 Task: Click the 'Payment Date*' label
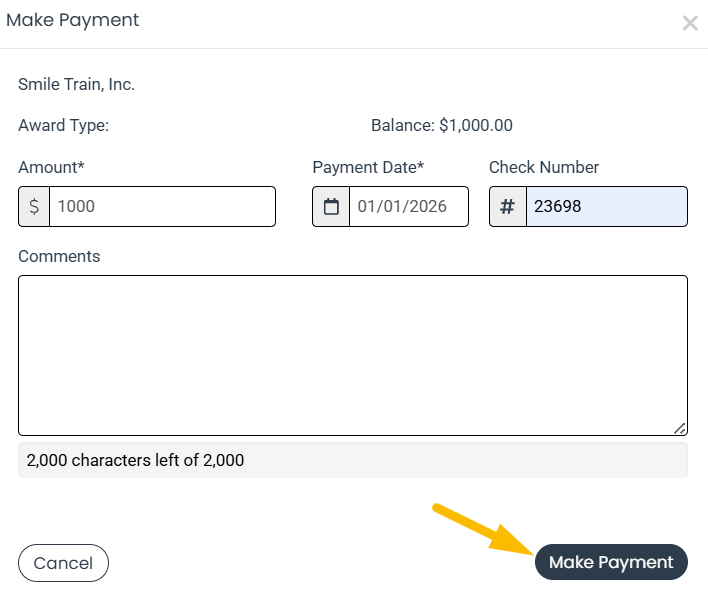click(x=368, y=168)
